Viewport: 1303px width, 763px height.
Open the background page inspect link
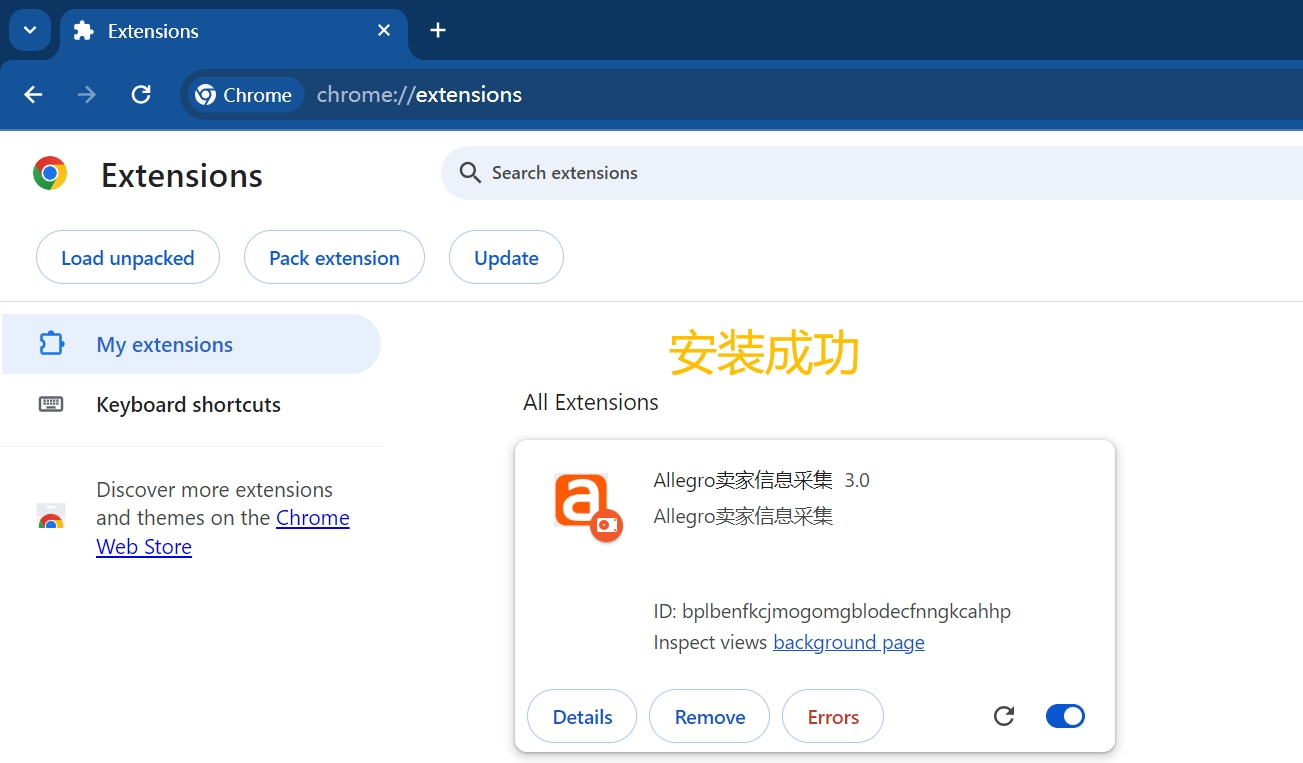click(x=849, y=642)
